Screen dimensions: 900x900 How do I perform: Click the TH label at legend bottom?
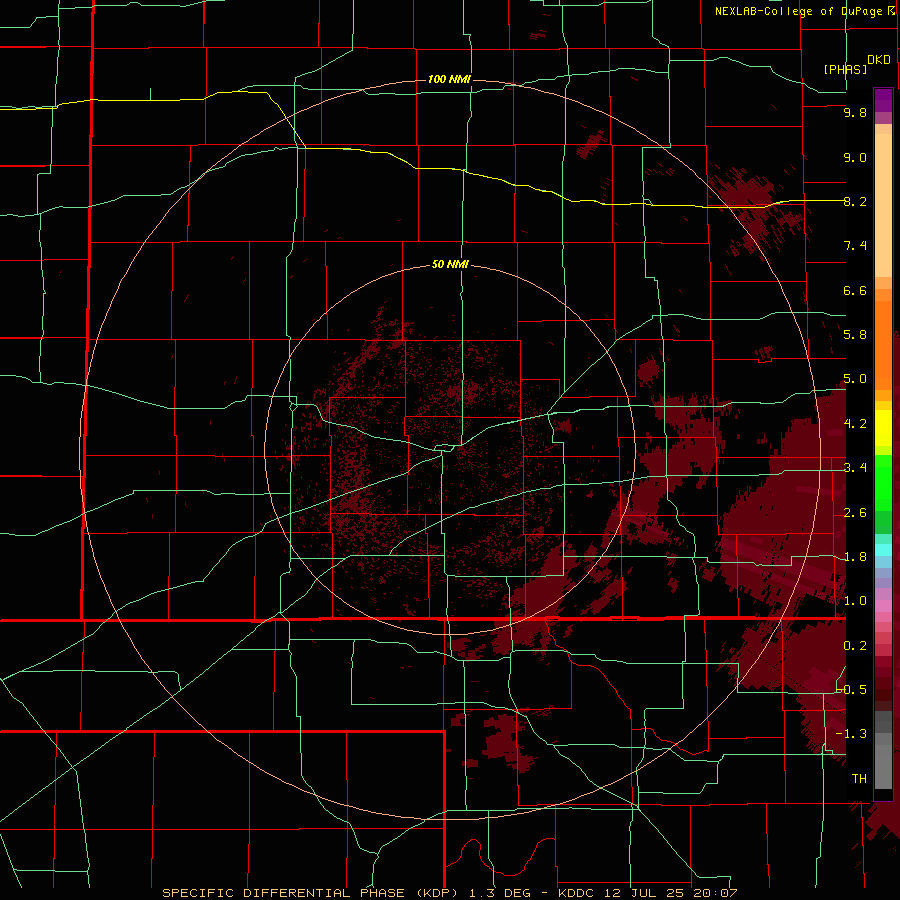859,779
